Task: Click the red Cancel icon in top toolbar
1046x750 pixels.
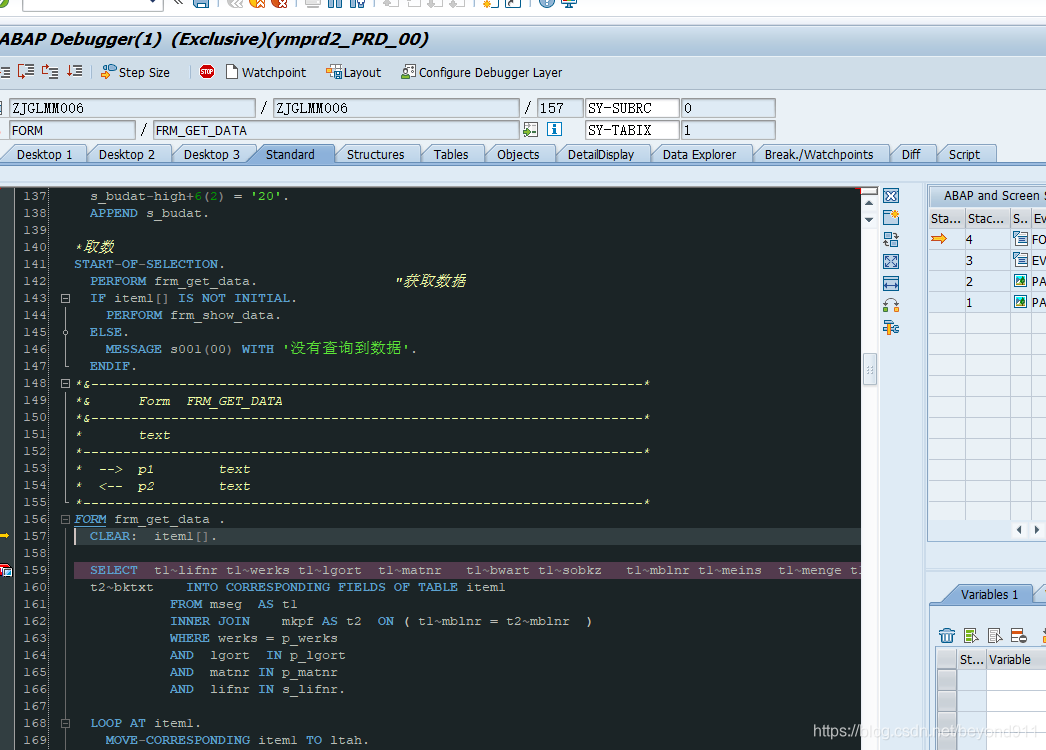Action: click(x=280, y=3)
